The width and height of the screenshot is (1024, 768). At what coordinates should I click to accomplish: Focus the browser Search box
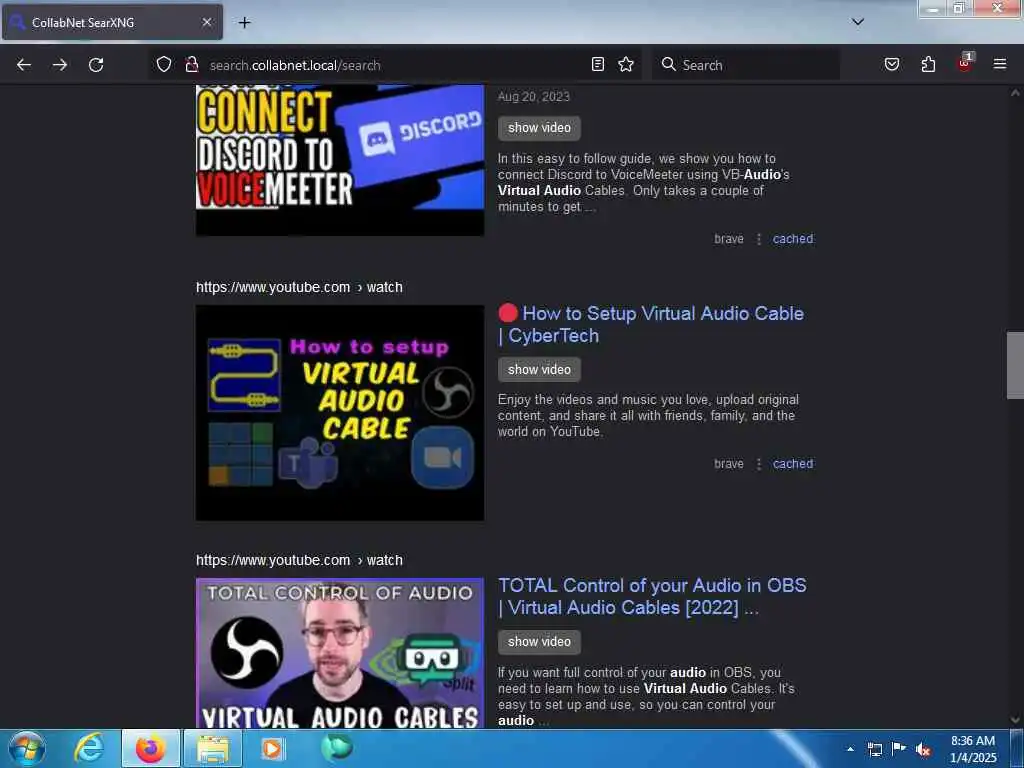tap(746, 65)
